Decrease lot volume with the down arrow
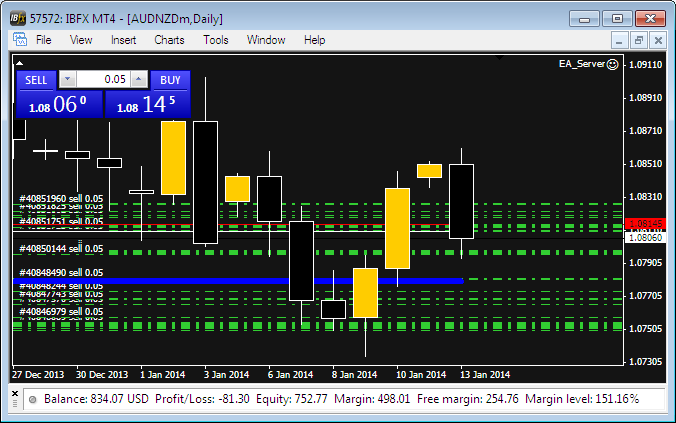This screenshot has height=423, width=676. [x=67, y=79]
